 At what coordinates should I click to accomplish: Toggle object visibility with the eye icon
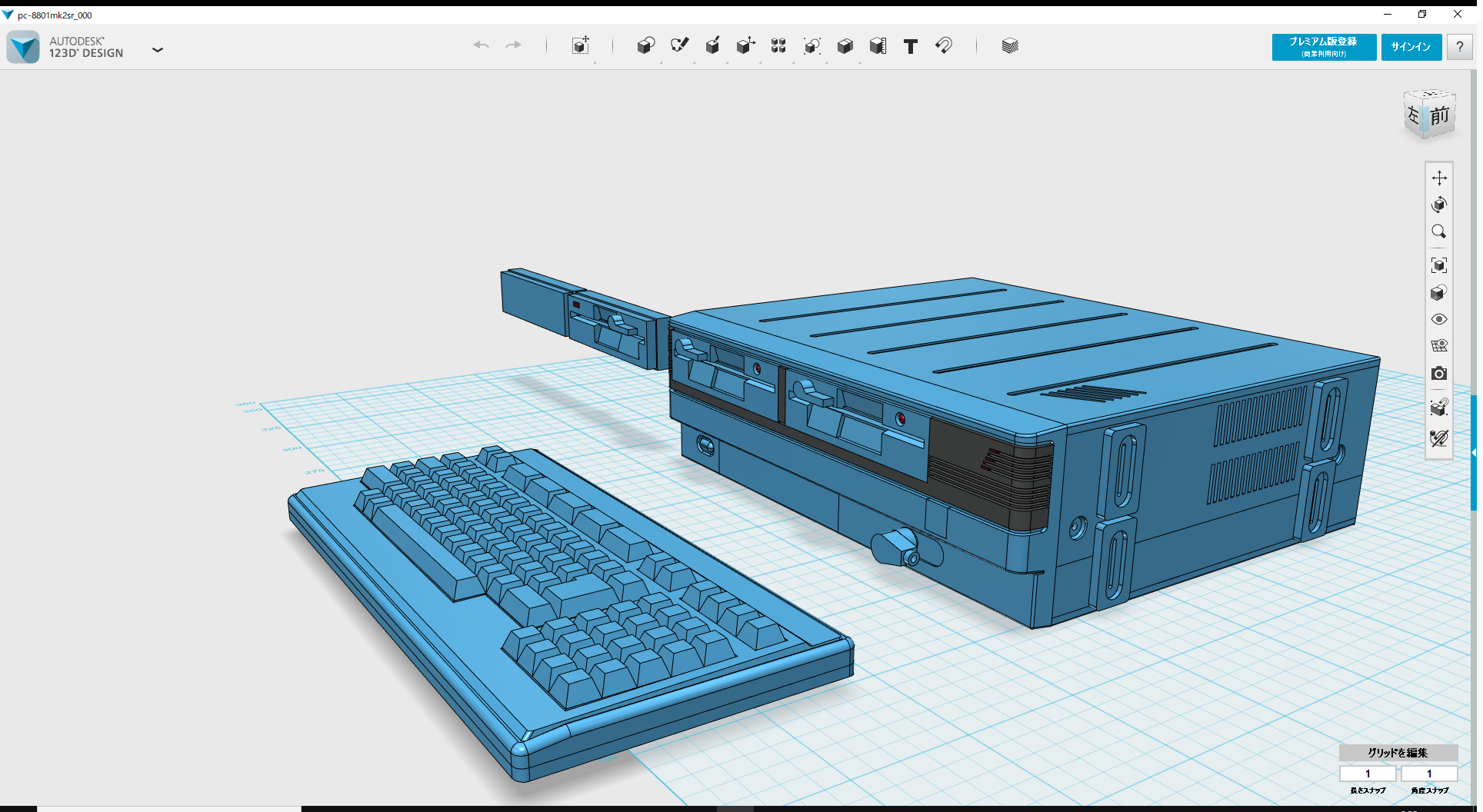[x=1440, y=319]
